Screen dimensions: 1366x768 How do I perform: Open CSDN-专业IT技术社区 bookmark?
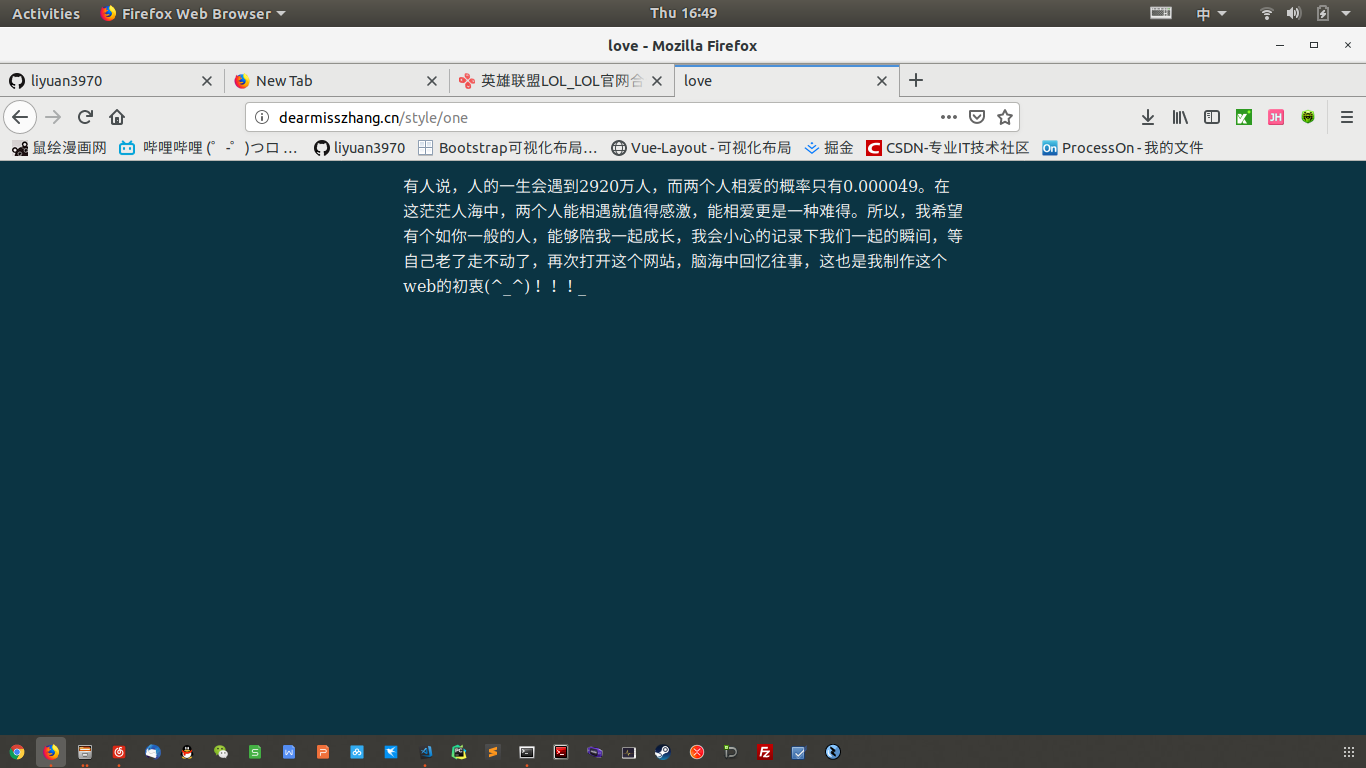(x=947, y=148)
